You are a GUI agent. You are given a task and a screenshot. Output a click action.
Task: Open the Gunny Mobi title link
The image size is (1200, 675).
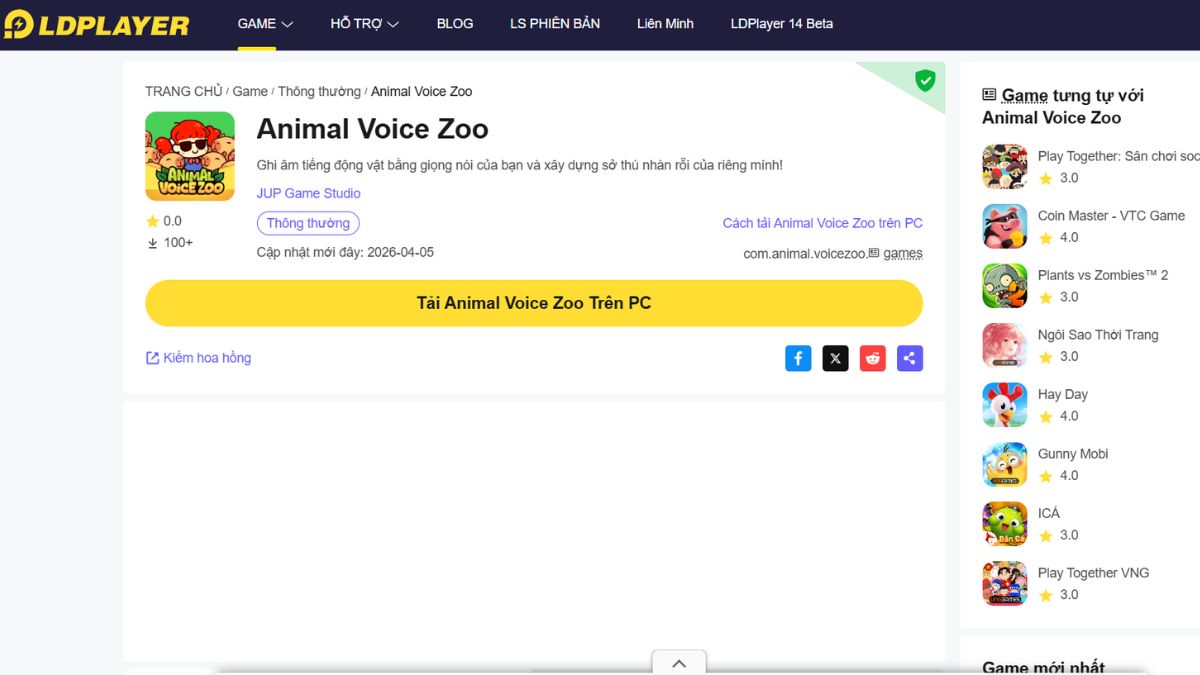click(1073, 454)
